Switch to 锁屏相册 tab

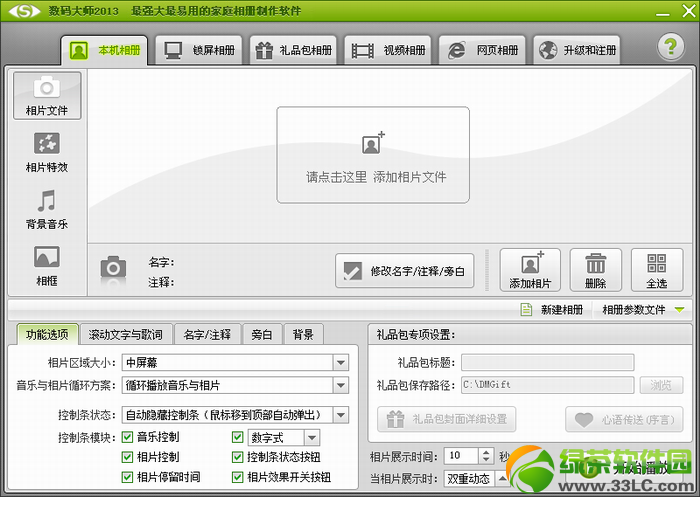(199, 50)
